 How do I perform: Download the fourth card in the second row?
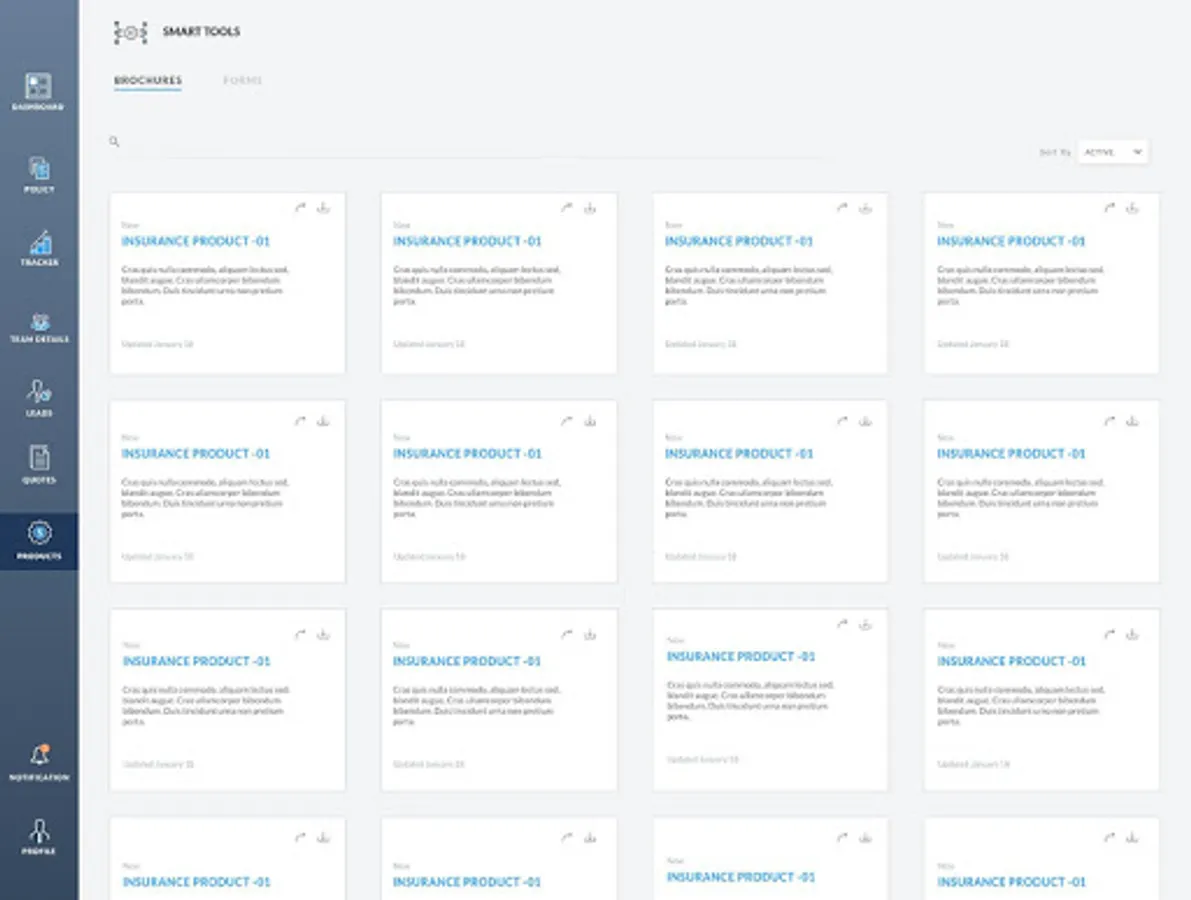(x=1133, y=421)
